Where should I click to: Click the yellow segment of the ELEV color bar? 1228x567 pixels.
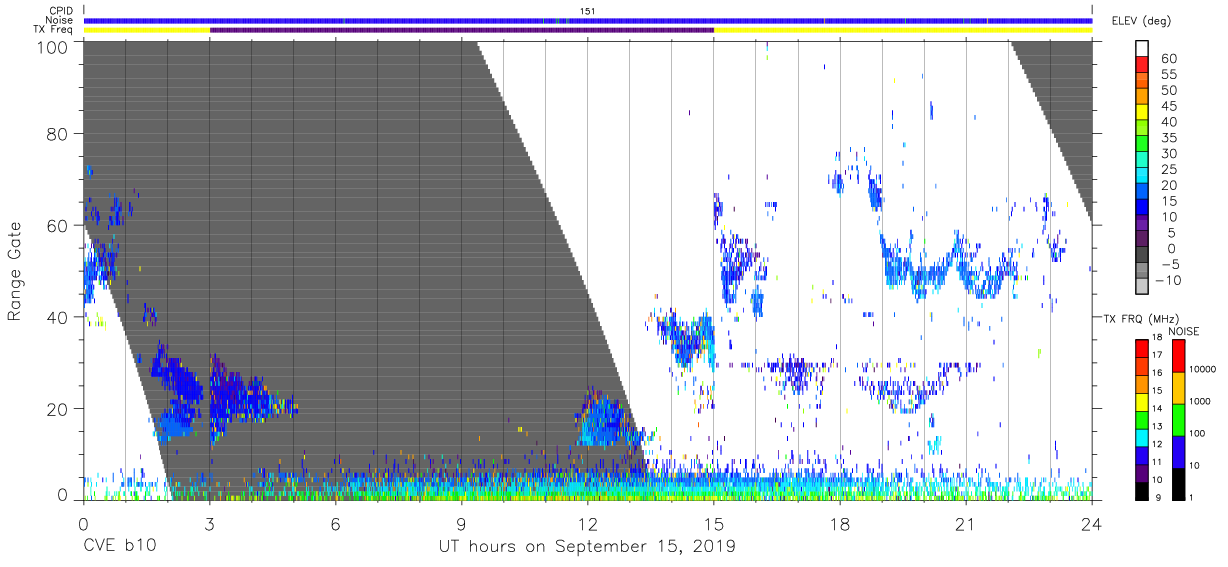click(x=1142, y=114)
